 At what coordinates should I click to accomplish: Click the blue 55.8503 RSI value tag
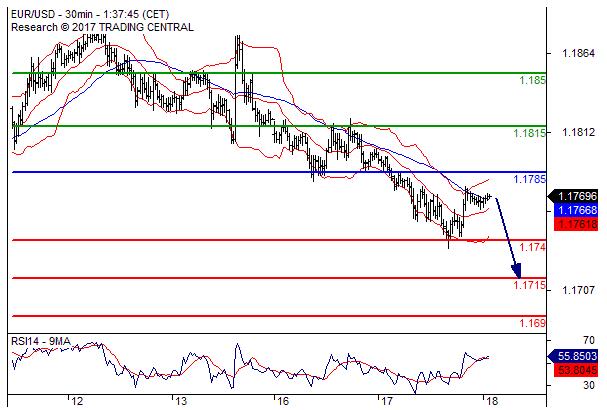point(573,356)
